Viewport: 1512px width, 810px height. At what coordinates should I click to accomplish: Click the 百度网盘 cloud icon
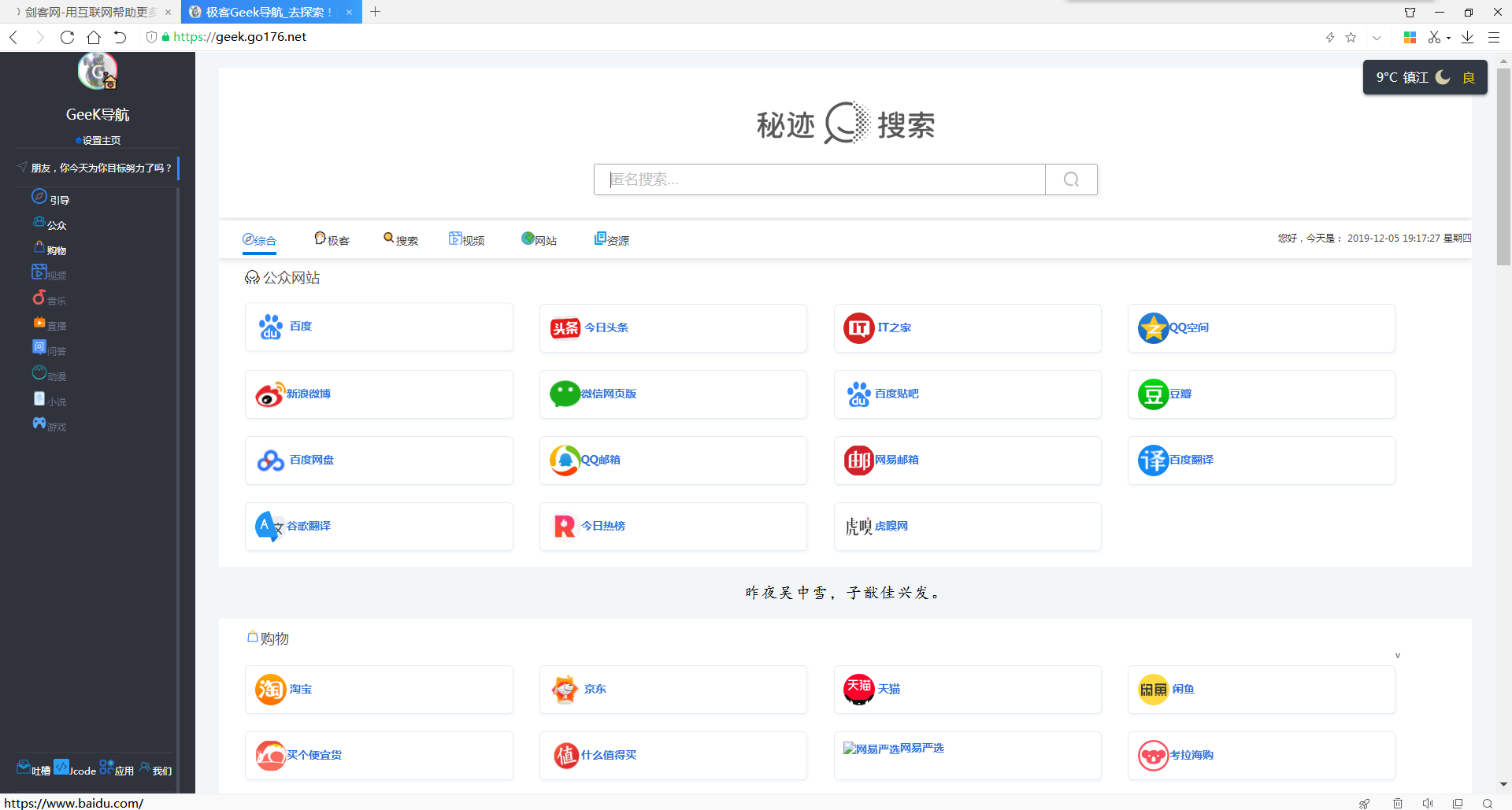pos(271,460)
